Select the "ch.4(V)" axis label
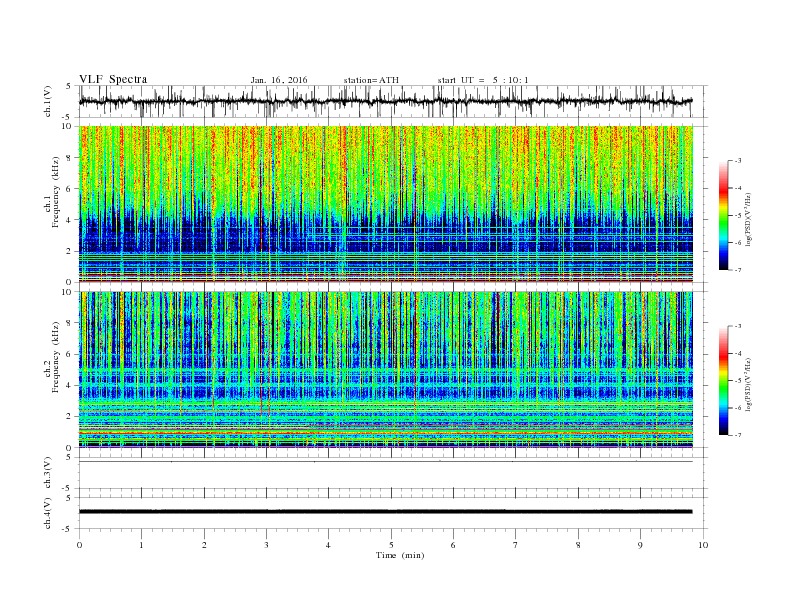Image resolution: width=792 pixels, height=612 pixels. pyautogui.click(x=48, y=513)
